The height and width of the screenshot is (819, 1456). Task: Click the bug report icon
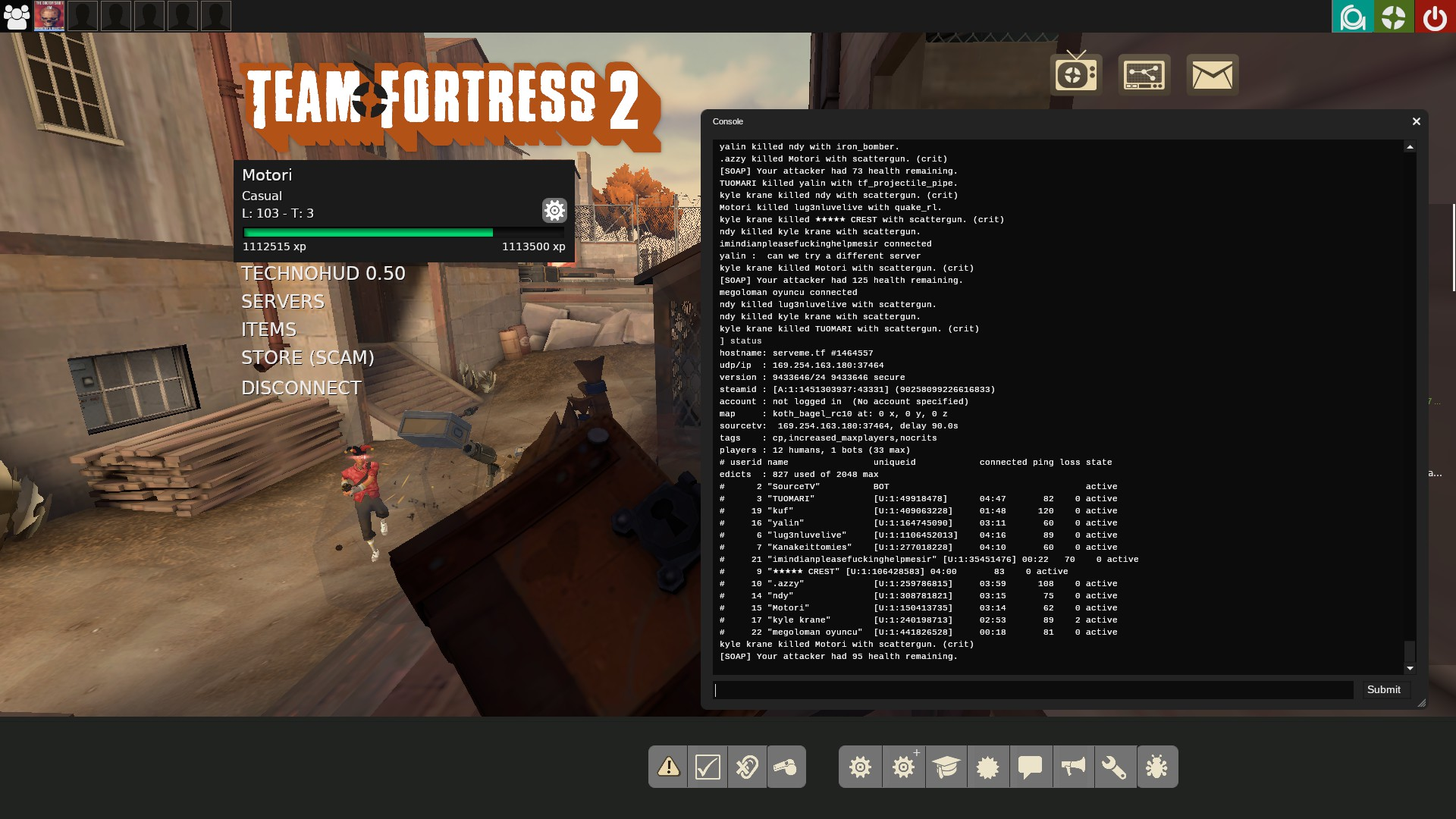pos(1157,767)
